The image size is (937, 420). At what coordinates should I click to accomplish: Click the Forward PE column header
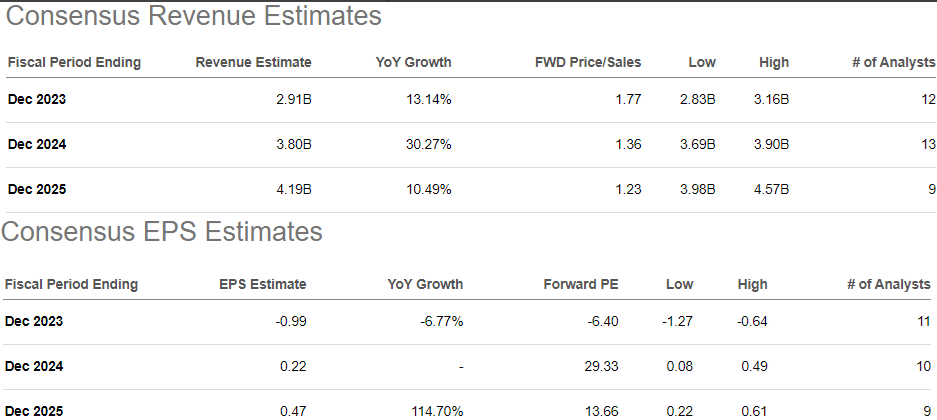click(582, 284)
